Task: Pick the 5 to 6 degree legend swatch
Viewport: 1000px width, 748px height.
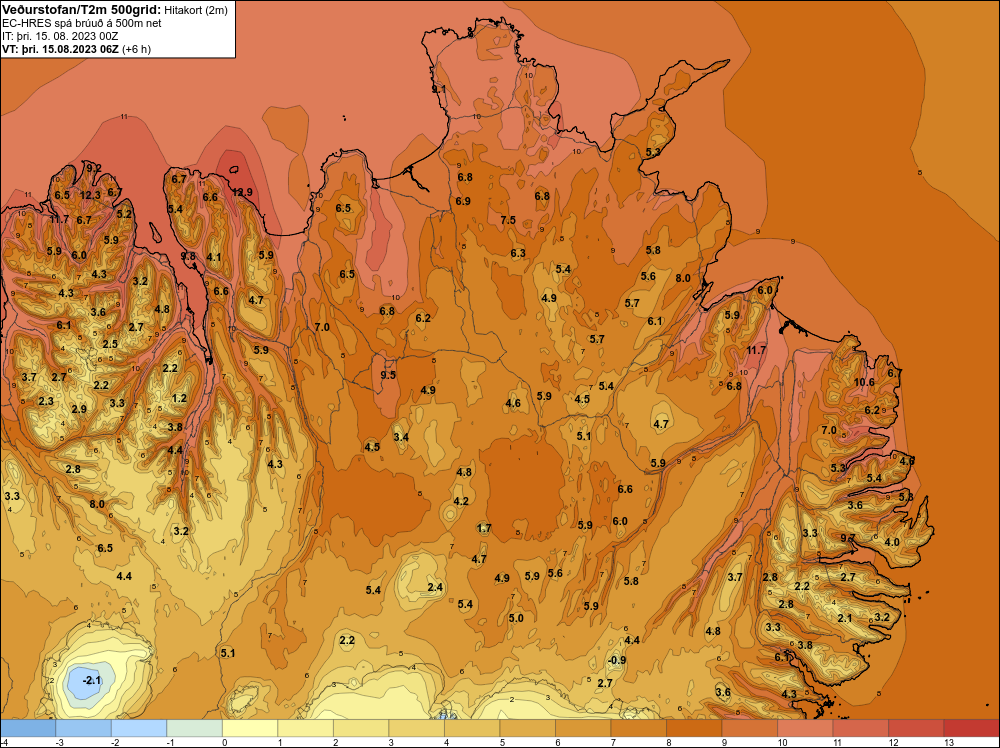Action: (527, 728)
